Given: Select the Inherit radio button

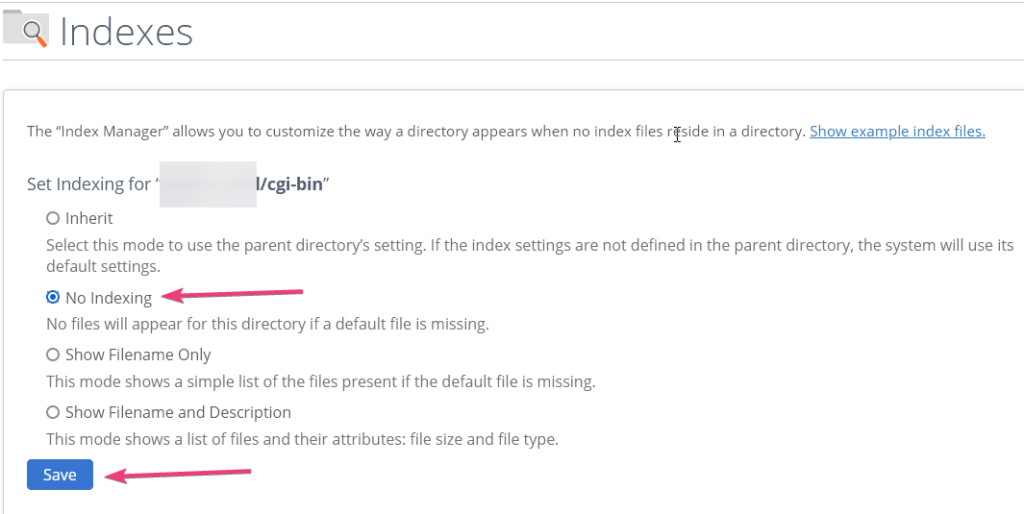Looking at the screenshot, I should pos(53,218).
